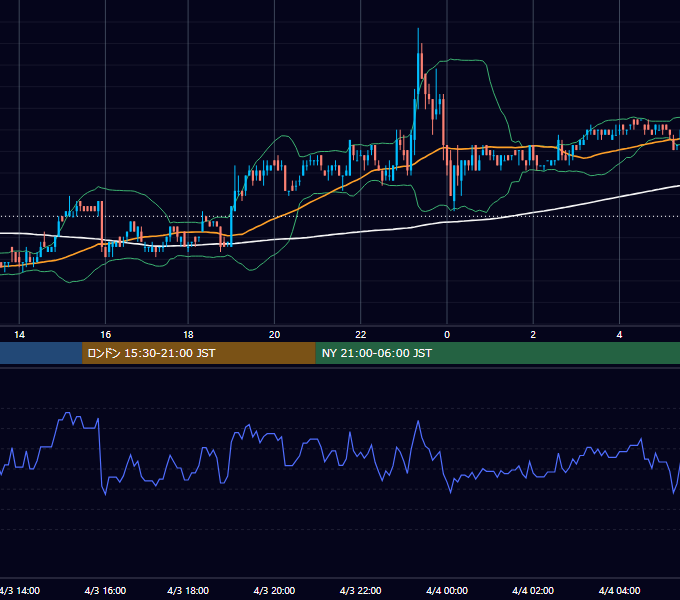Click the 0 hour axis label
Viewport: 680px width, 600px height.
click(447, 335)
